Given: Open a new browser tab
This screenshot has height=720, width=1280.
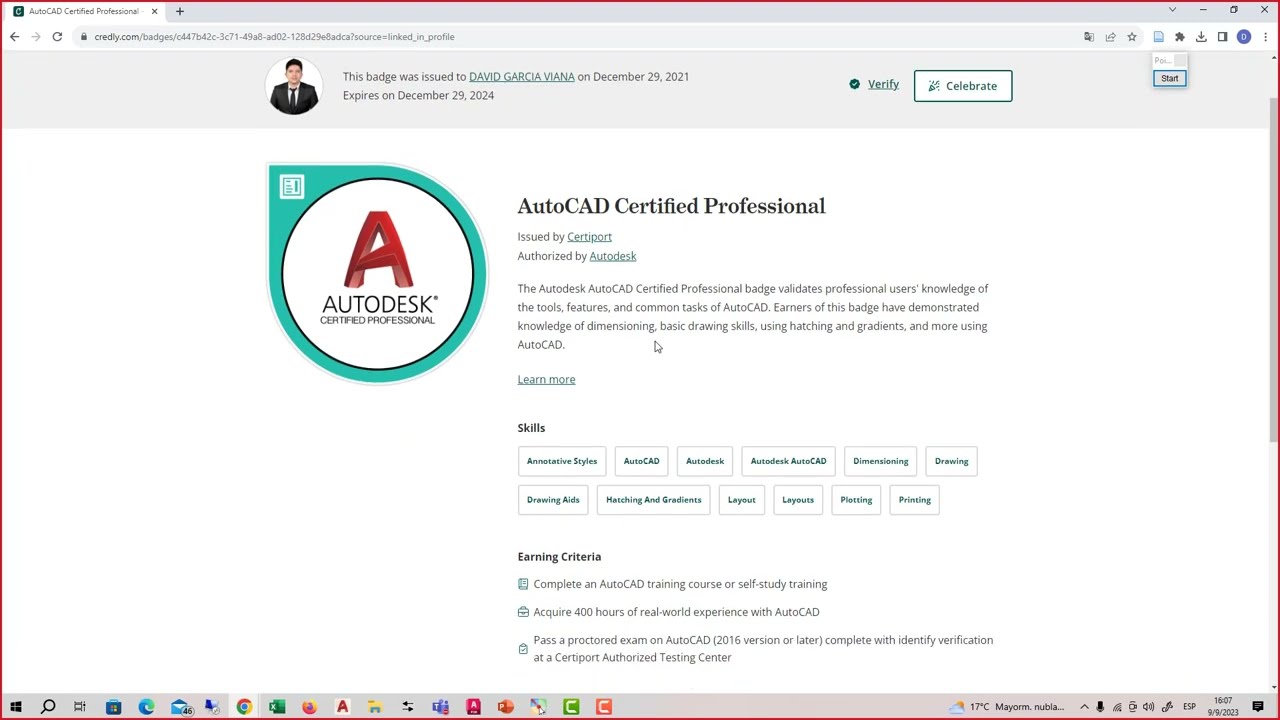Looking at the screenshot, I should 180,11.
